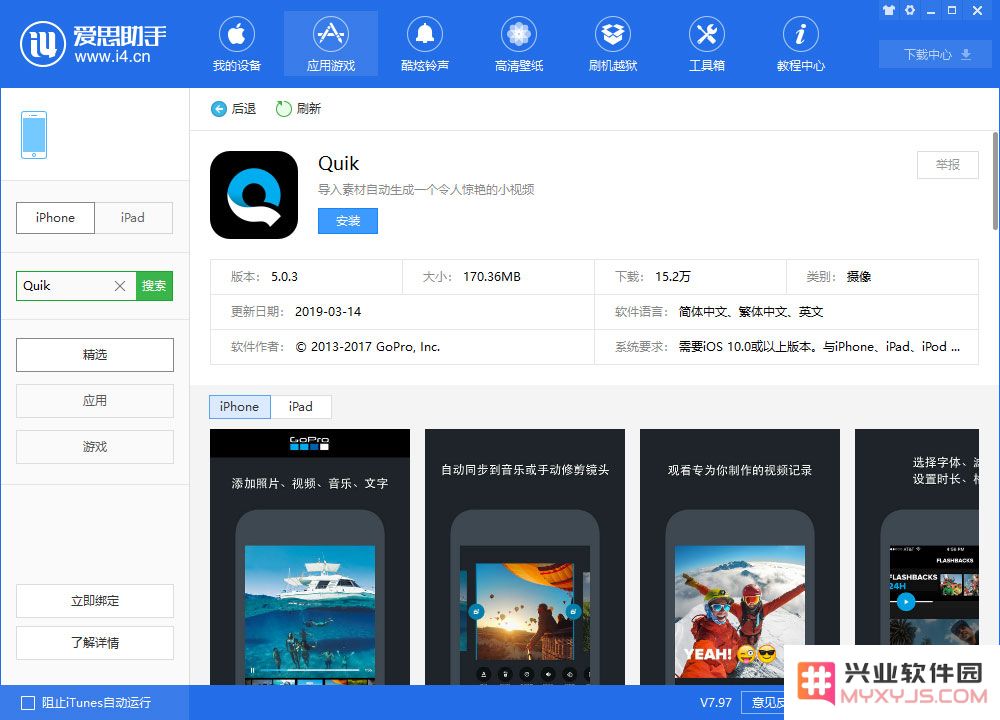This screenshot has width=1000, height=720.
Task: Click the green 搜索 search button
Action: (154, 286)
